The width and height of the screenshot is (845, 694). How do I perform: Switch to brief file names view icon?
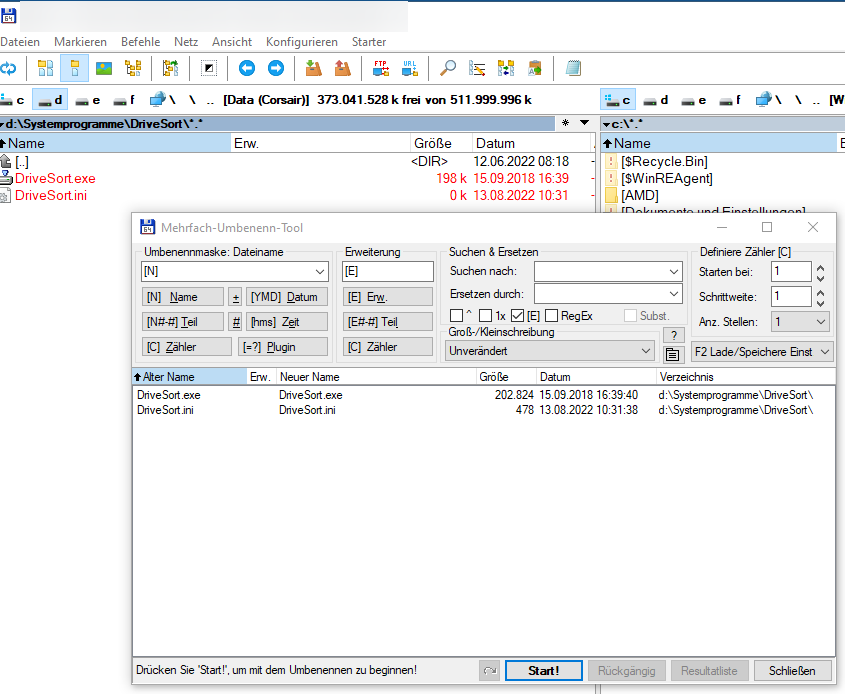(x=46, y=68)
